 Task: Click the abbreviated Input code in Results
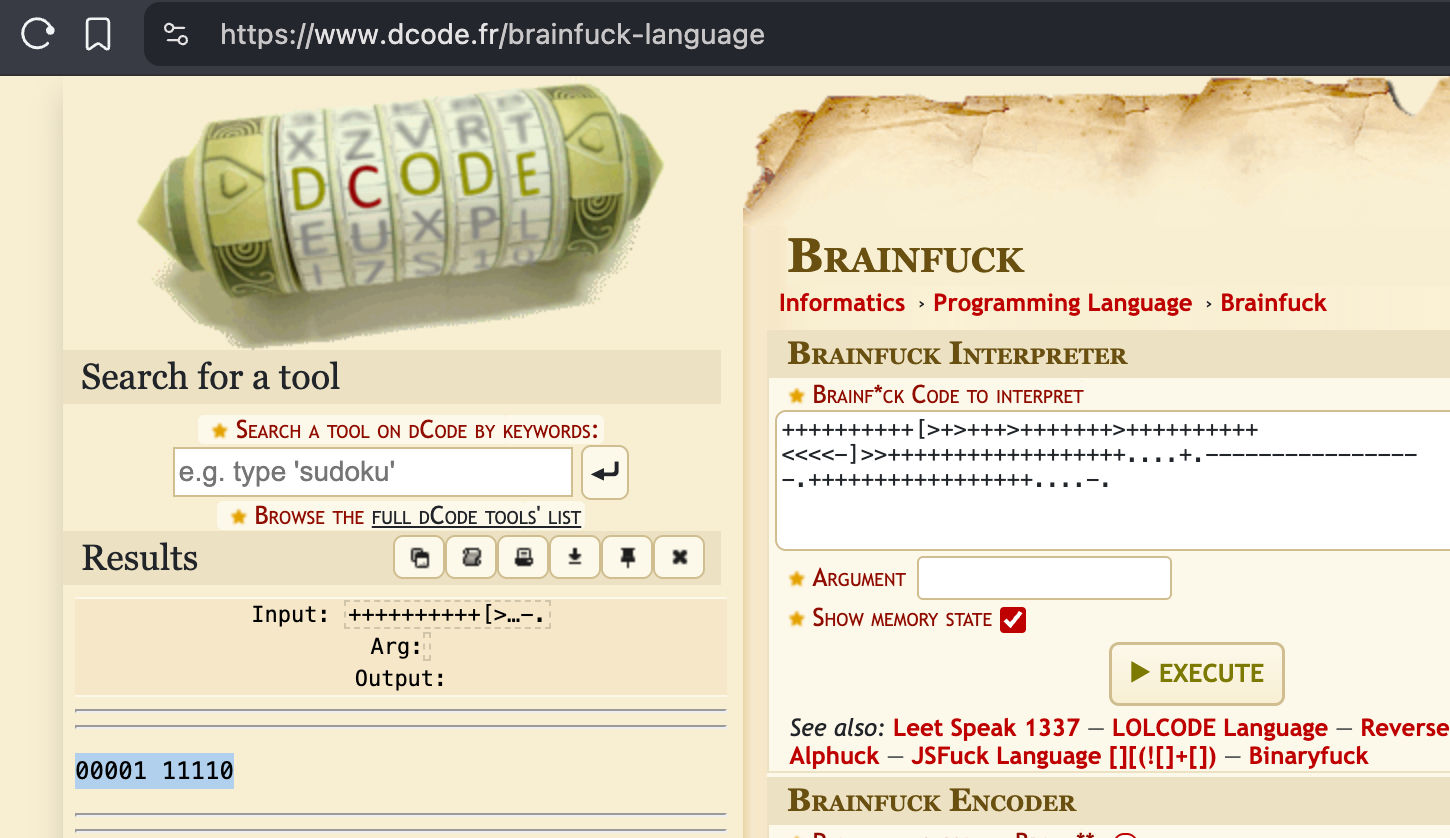(x=447, y=615)
